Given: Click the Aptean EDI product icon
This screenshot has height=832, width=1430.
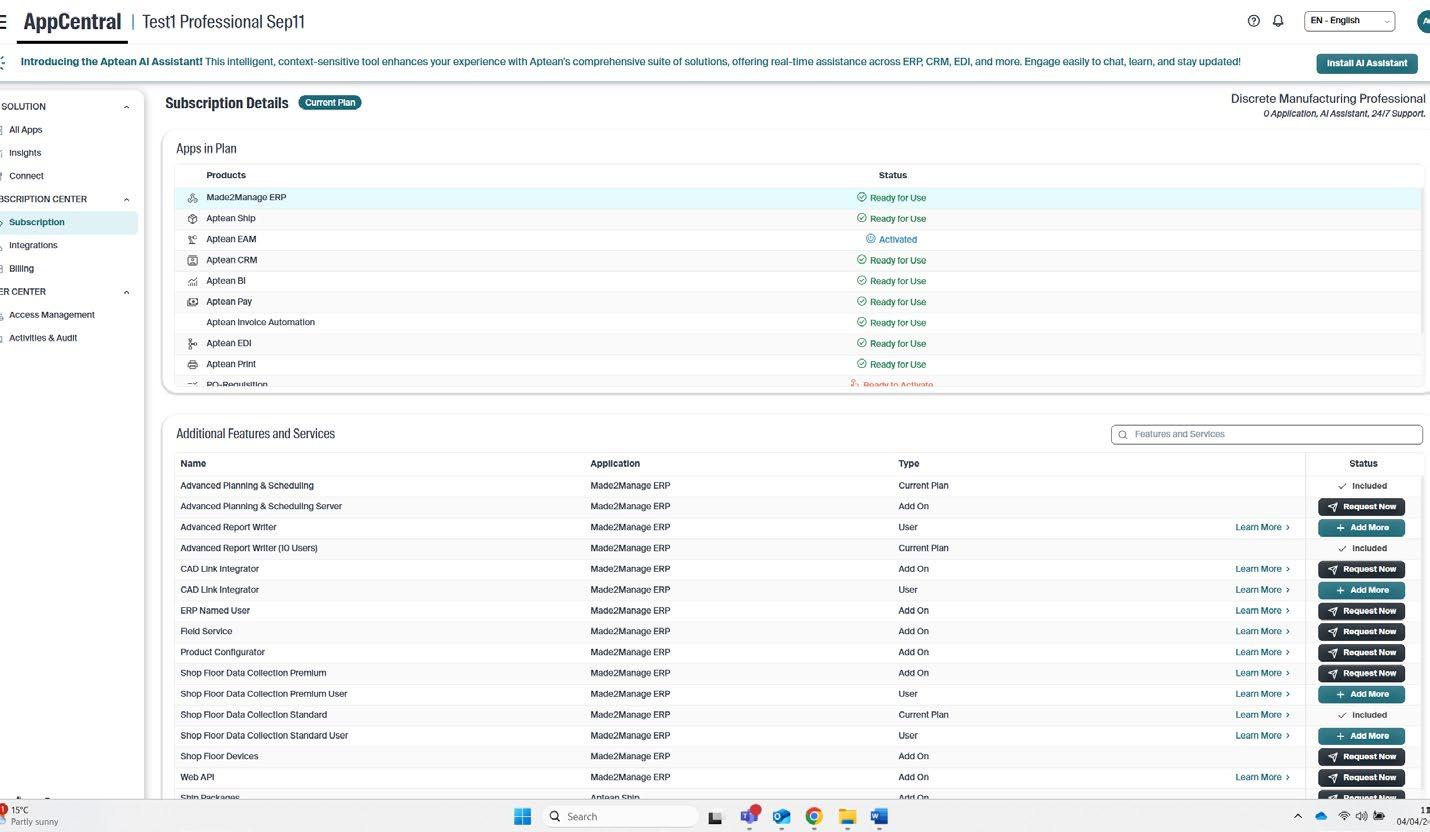Looking at the screenshot, I should tap(193, 344).
